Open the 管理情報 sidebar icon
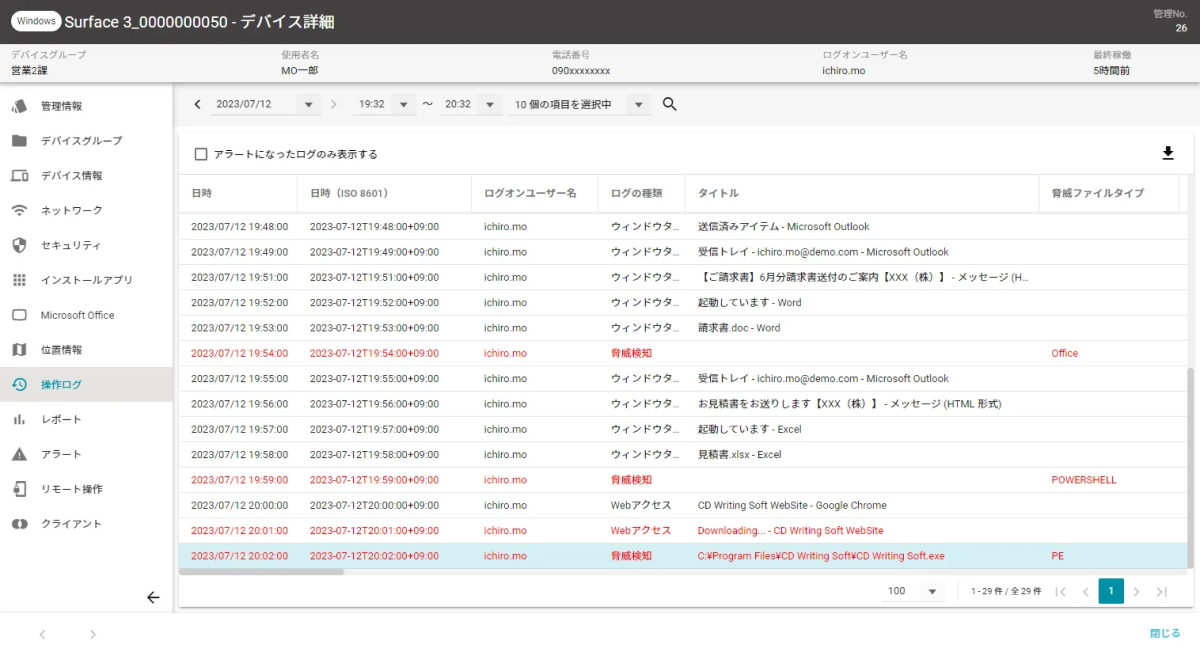The width and height of the screenshot is (1200, 650). pyautogui.click(x=19, y=106)
